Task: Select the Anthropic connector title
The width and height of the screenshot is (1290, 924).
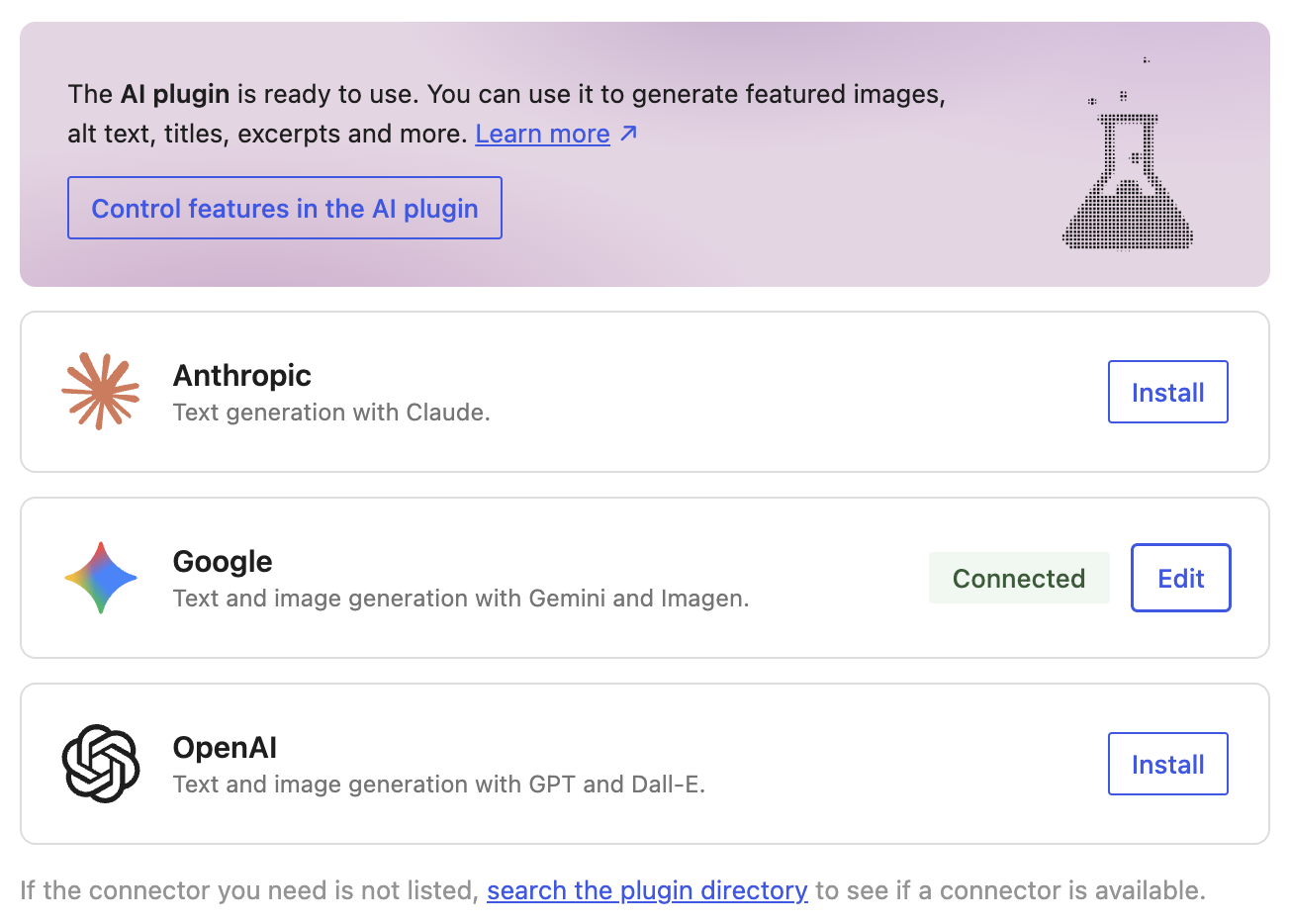Action: click(x=242, y=375)
